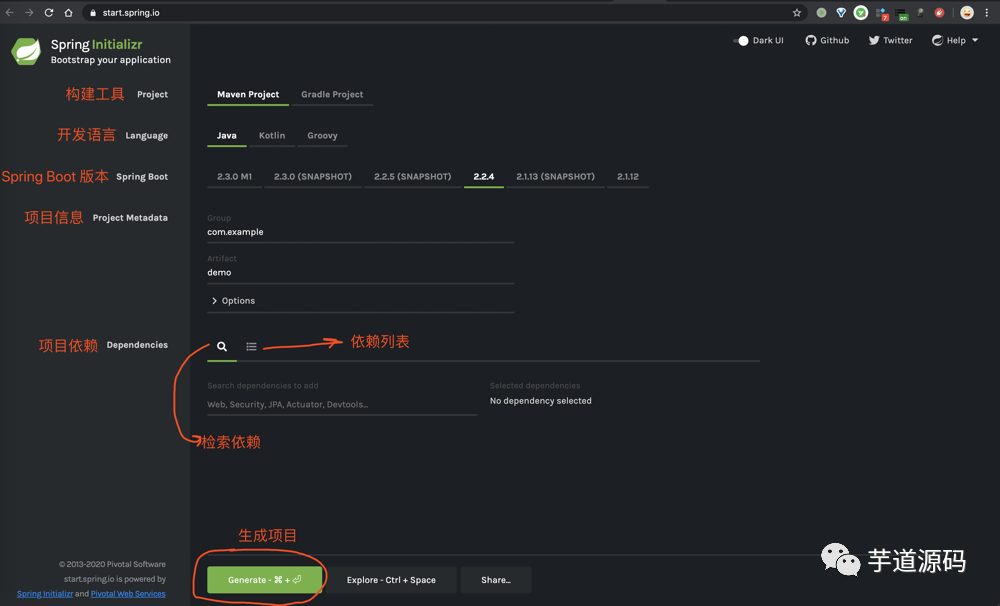Image resolution: width=1000 pixels, height=606 pixels.
Task: Reload the page with refresh icon
Action: (x=49, y=13)
